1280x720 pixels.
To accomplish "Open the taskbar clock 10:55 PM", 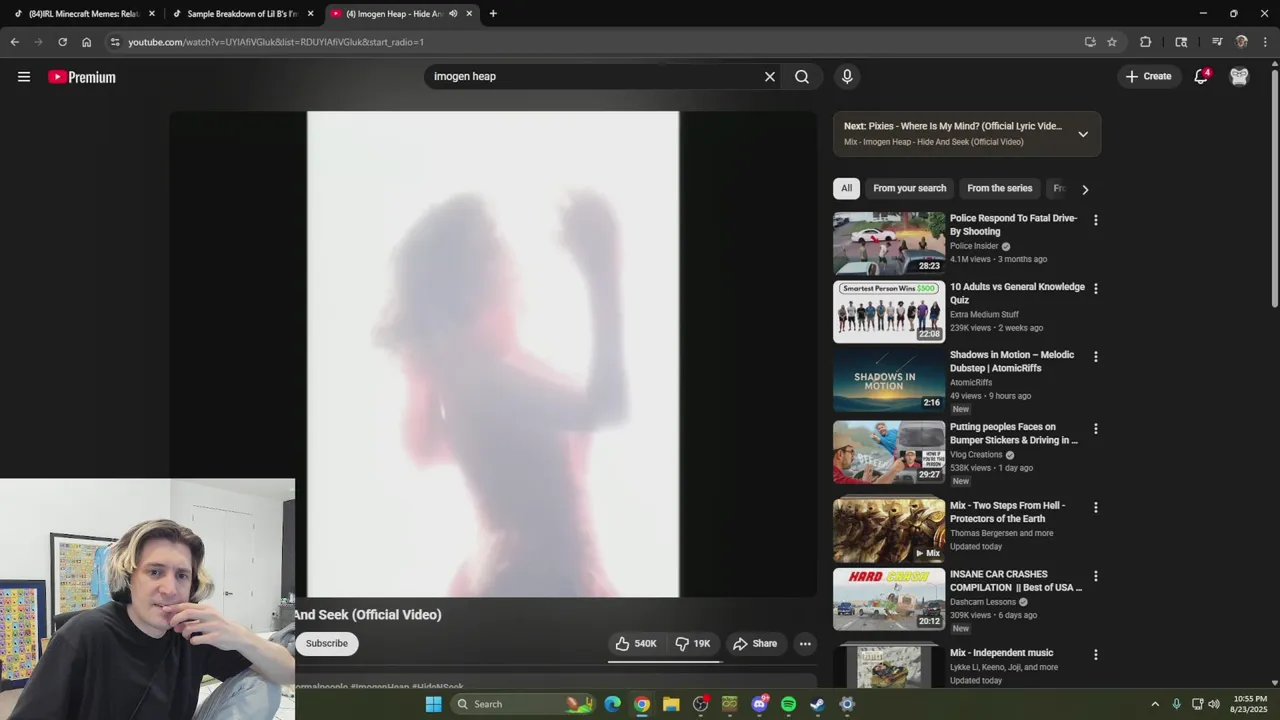I will (1250, 704).
